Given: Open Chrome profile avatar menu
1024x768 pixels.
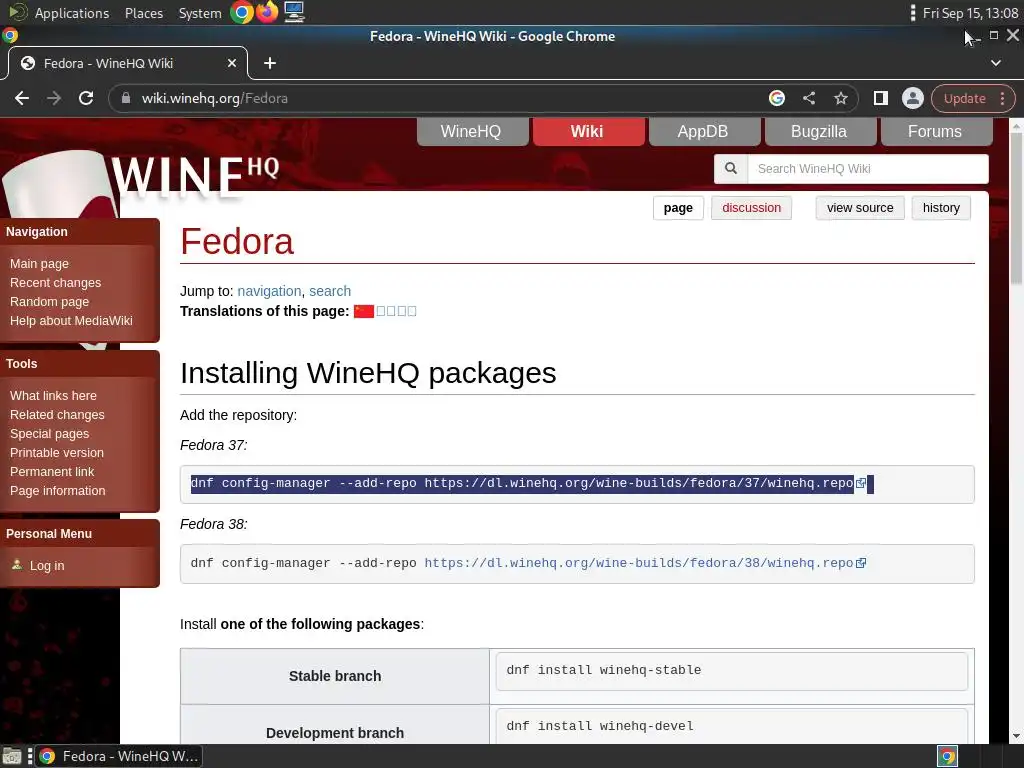Looking at the screenshot, I should click(912, 98).
